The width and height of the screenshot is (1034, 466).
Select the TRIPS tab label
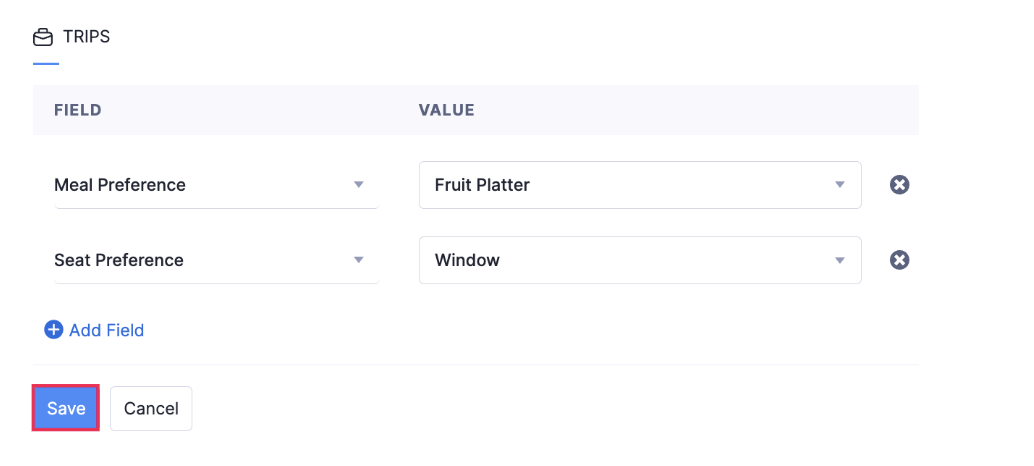pos(85,37)
